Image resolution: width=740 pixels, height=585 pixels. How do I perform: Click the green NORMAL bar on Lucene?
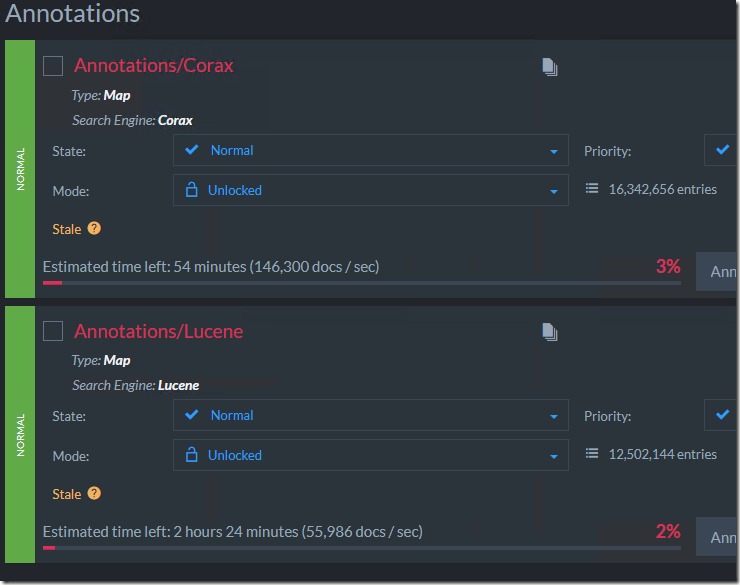[x=20, y=435]
